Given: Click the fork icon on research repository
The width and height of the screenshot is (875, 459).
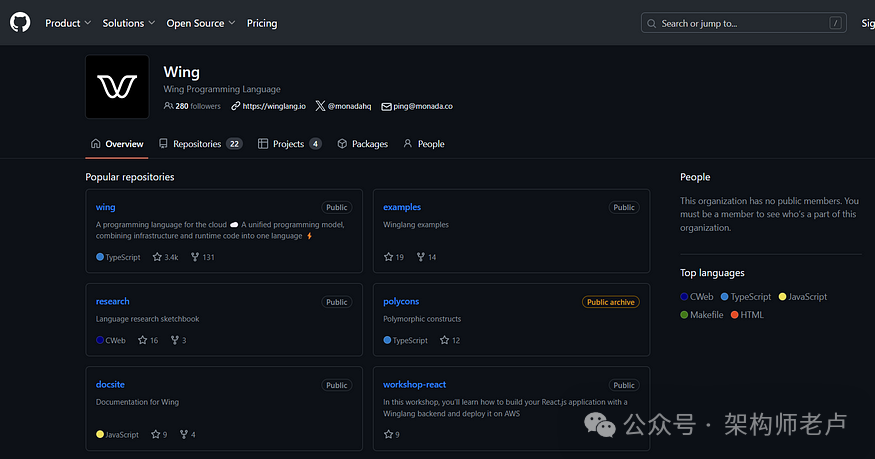Looking at the screenshot, I should point(174,340).
